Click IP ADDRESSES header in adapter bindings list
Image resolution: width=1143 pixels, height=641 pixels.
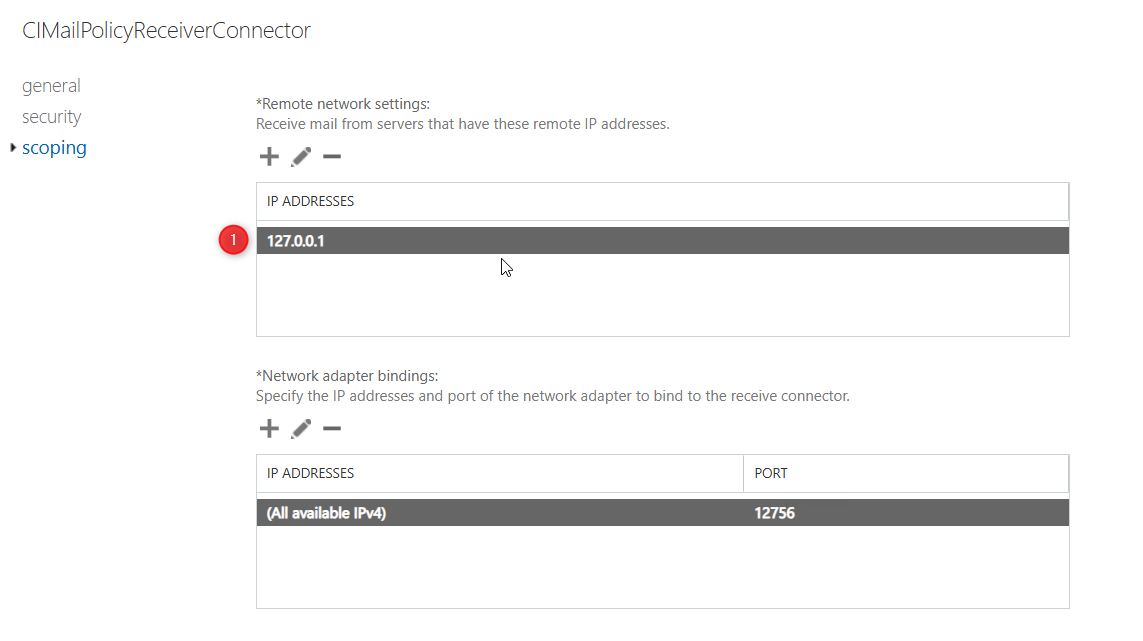tap(310, 473)
